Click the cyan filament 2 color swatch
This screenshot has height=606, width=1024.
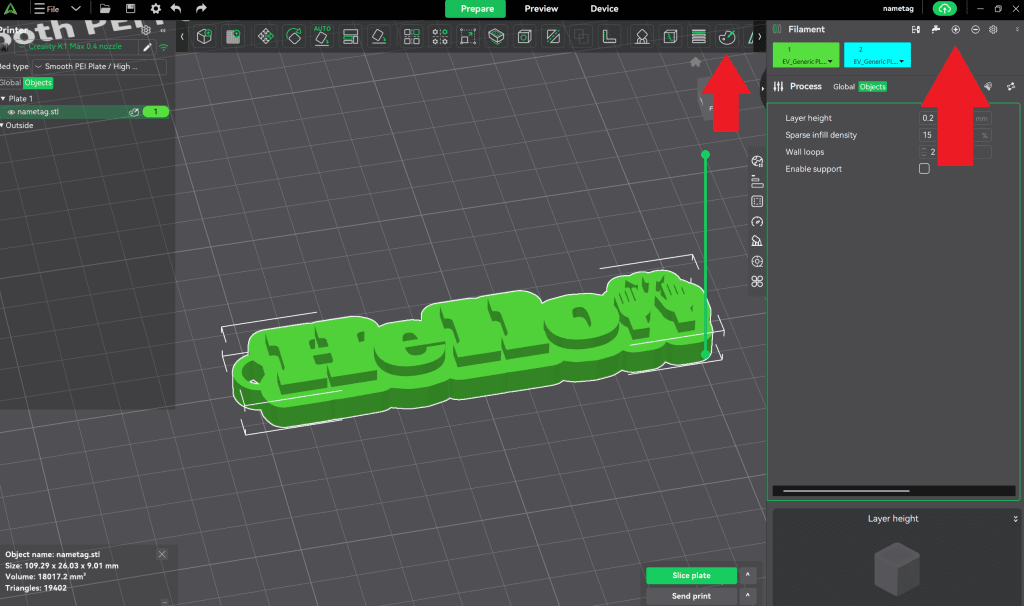coord(877,49)
